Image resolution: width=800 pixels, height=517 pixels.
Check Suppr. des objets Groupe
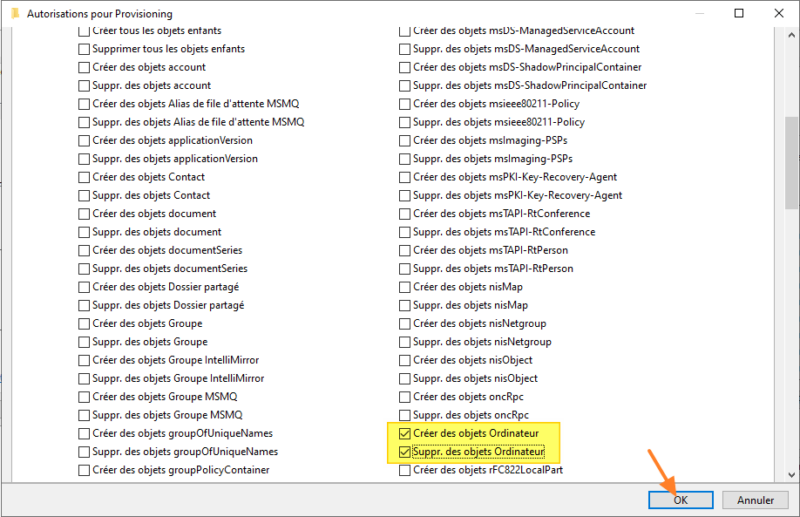84,342
